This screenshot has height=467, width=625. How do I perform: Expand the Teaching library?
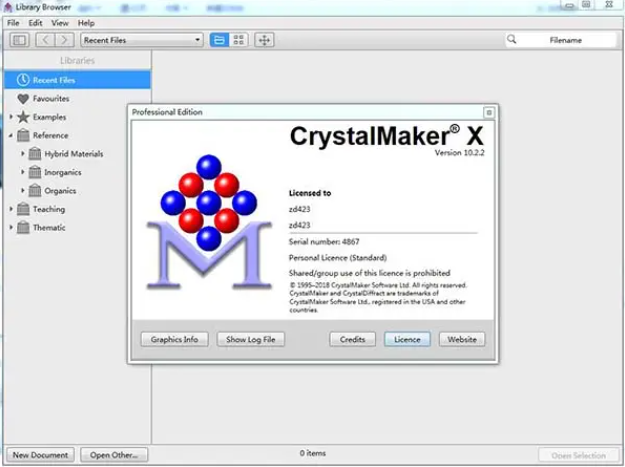click(11, 209)
